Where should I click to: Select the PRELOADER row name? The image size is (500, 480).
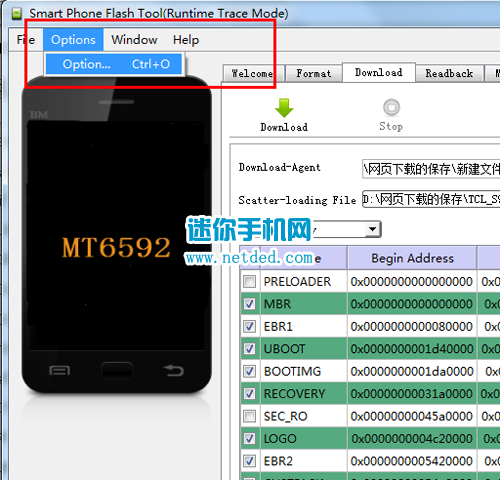297,282
